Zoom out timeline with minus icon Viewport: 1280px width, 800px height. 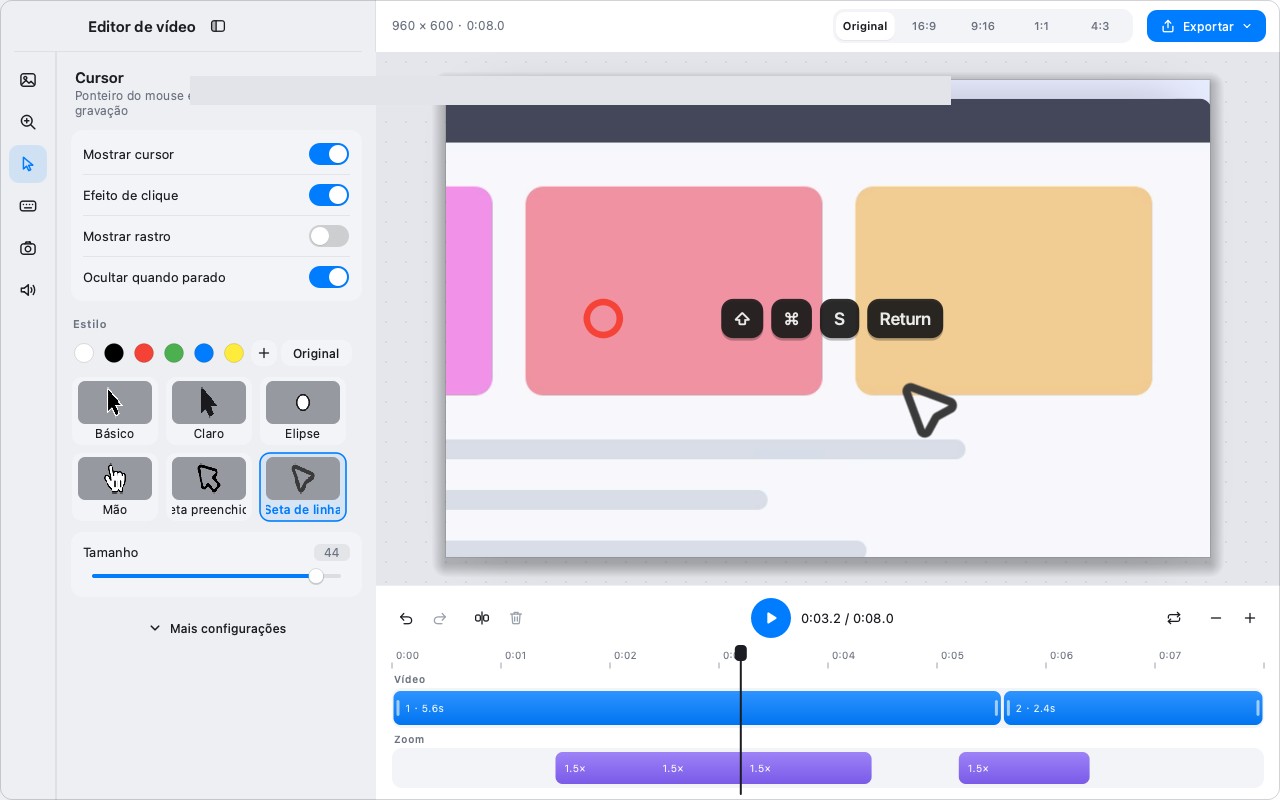coord(1216,618)
